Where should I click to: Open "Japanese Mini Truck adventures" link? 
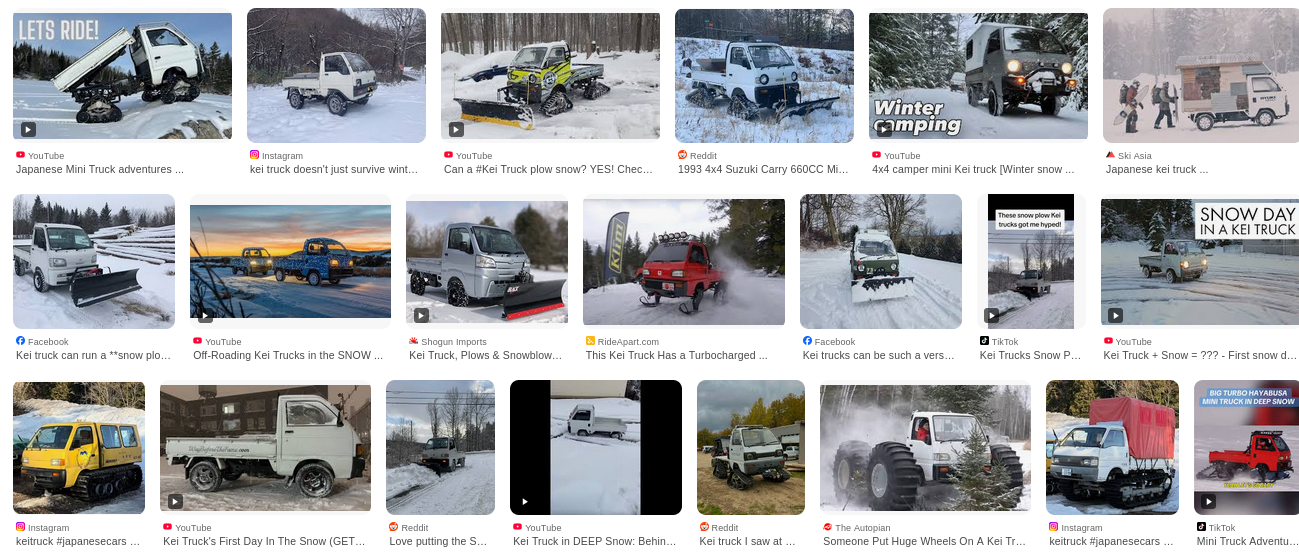click(100, 169)
